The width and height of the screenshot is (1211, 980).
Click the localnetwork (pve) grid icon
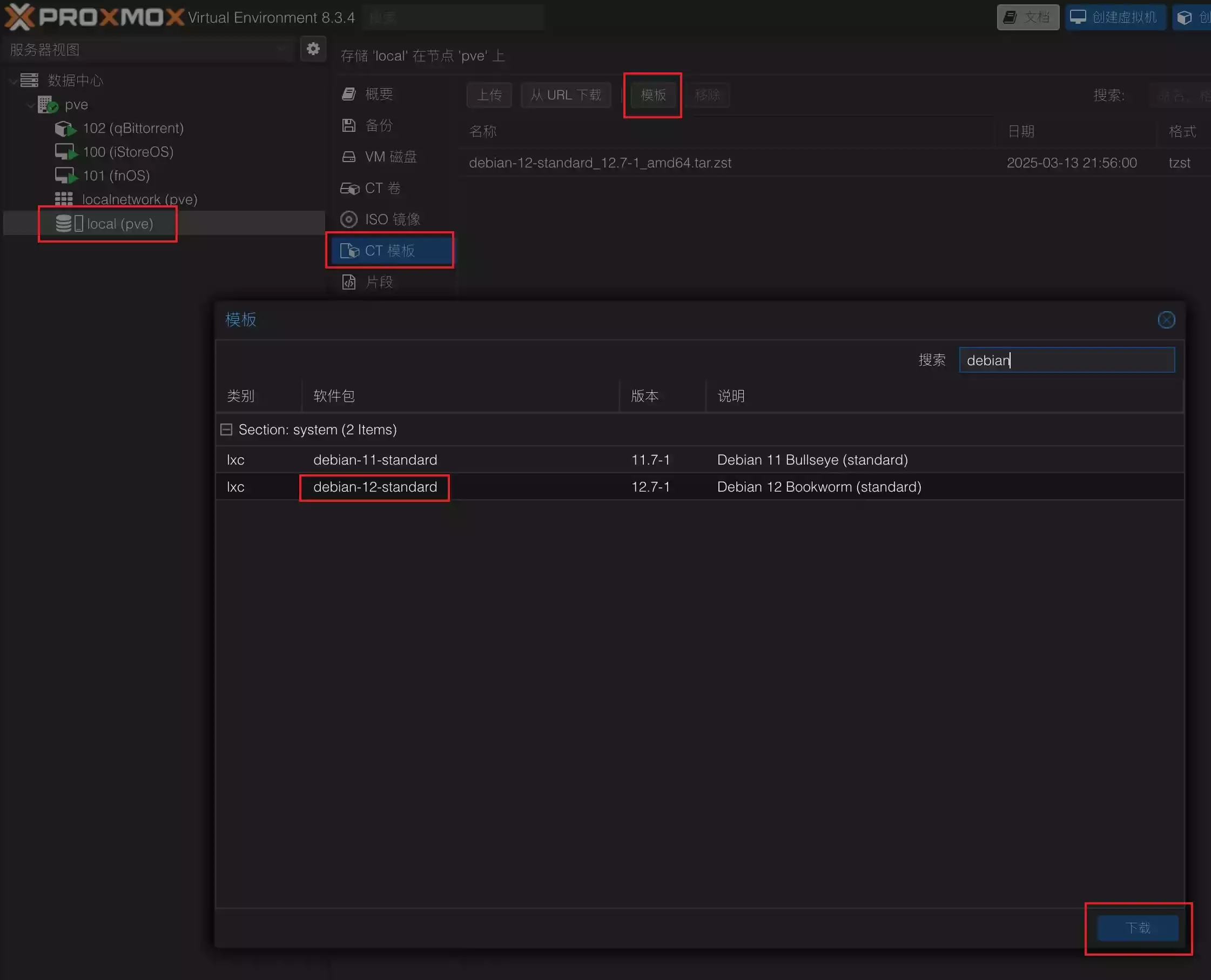click(63, 199)
